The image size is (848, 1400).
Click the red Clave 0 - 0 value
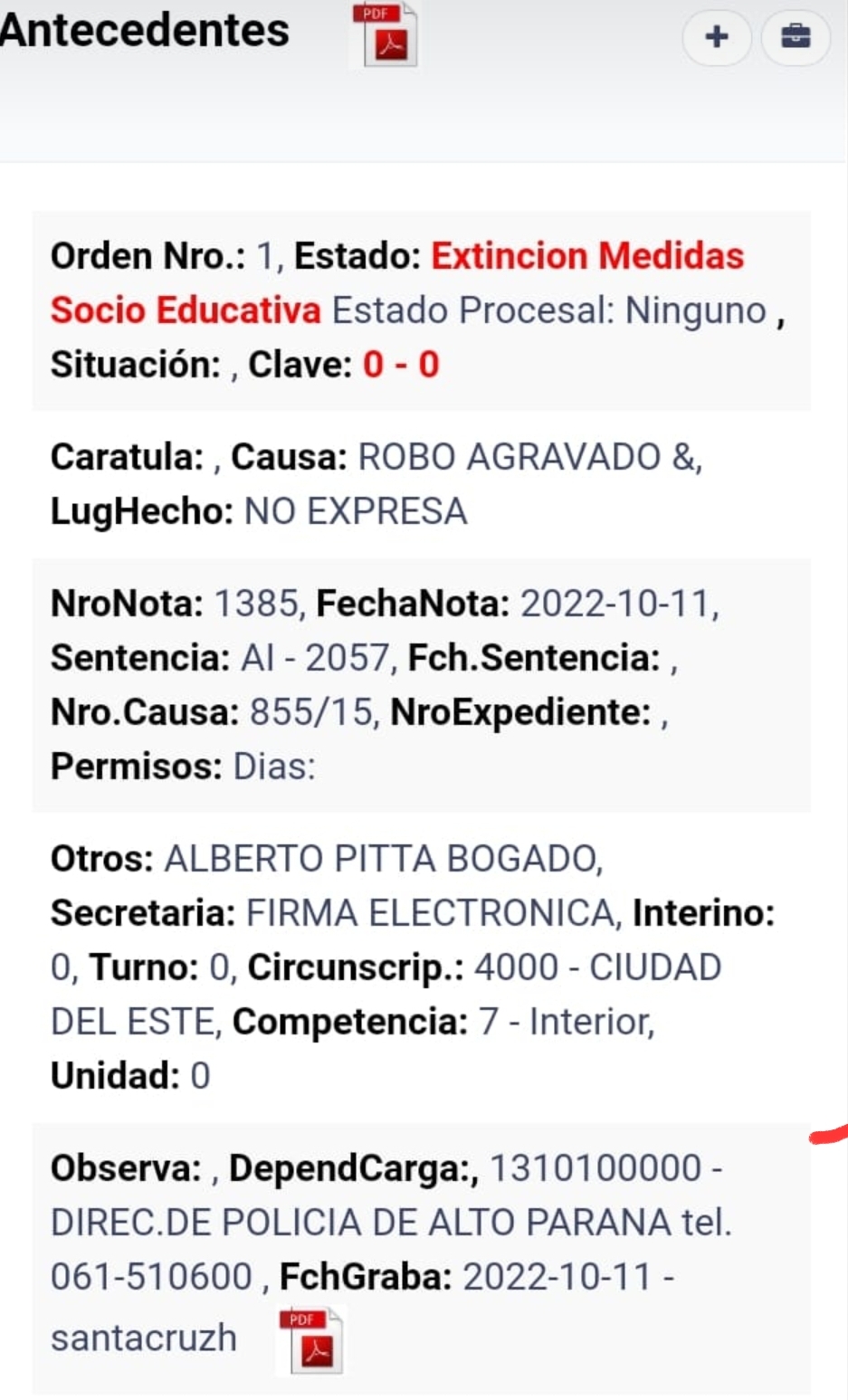[x=401, y=365]
